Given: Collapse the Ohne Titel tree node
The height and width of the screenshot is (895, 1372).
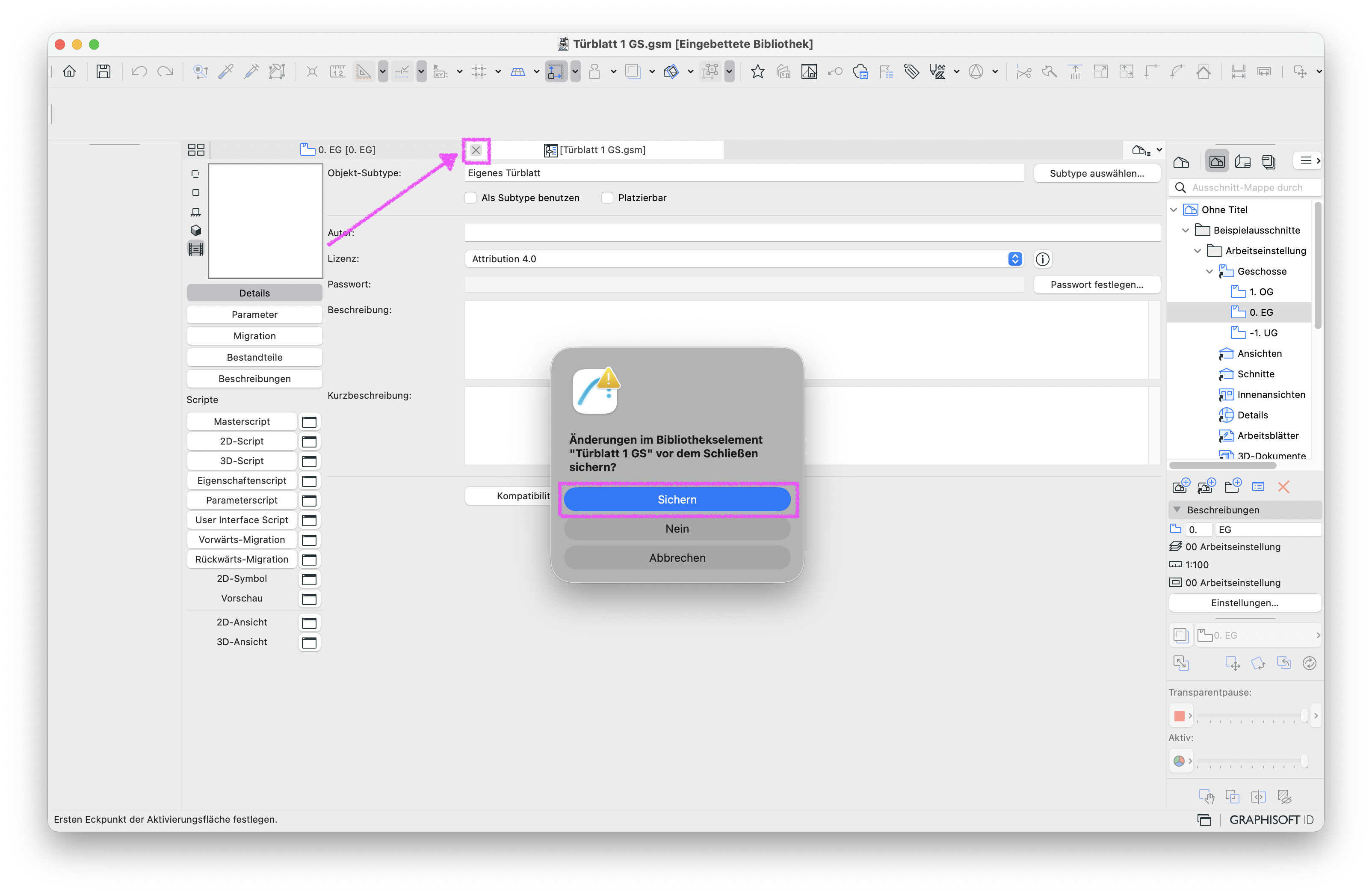Looking at the screenshot, I should (1174, 210).
